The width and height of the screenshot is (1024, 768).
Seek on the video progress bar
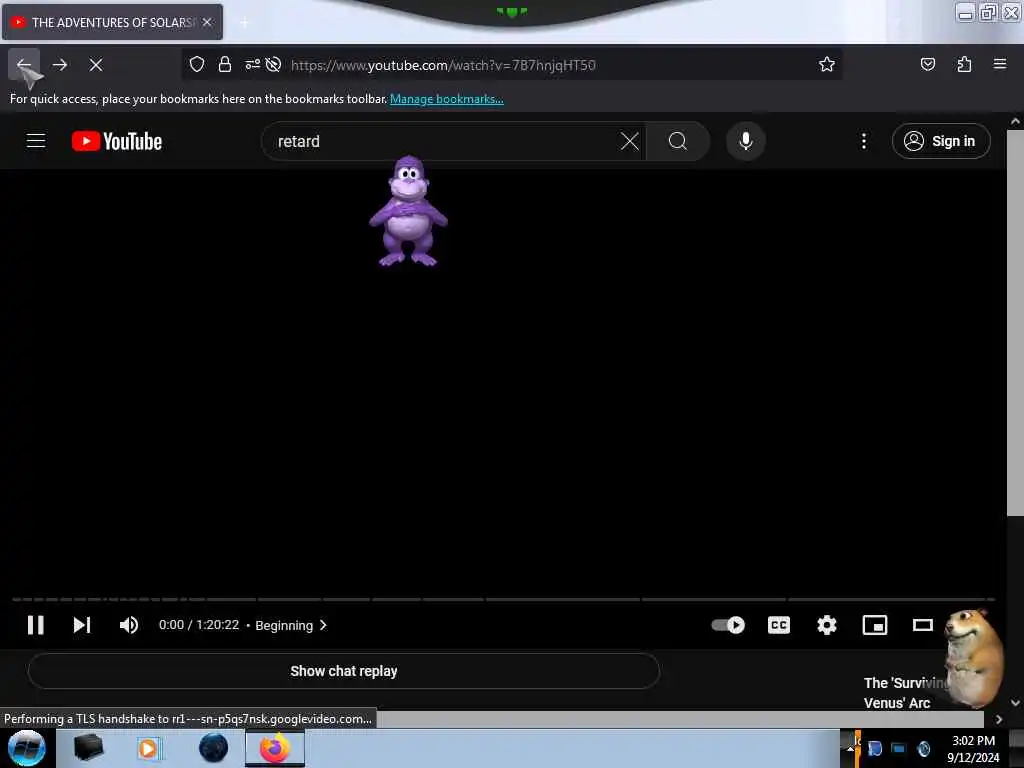click(503, 599)
